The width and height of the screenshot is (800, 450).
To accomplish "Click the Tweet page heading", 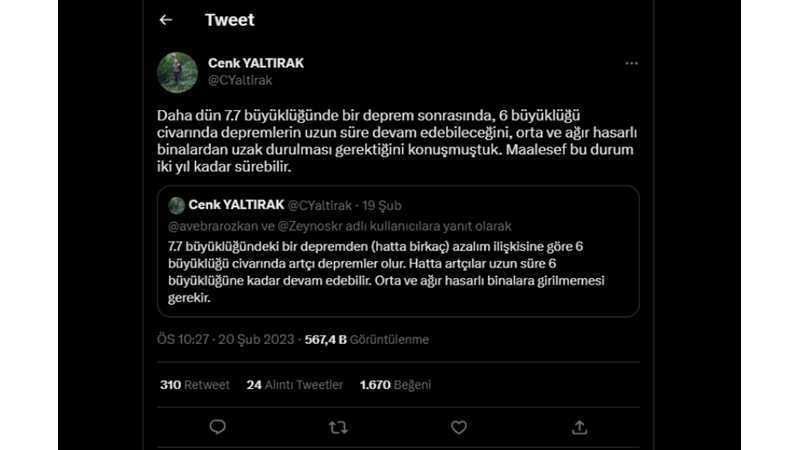I will coord(229,20).
